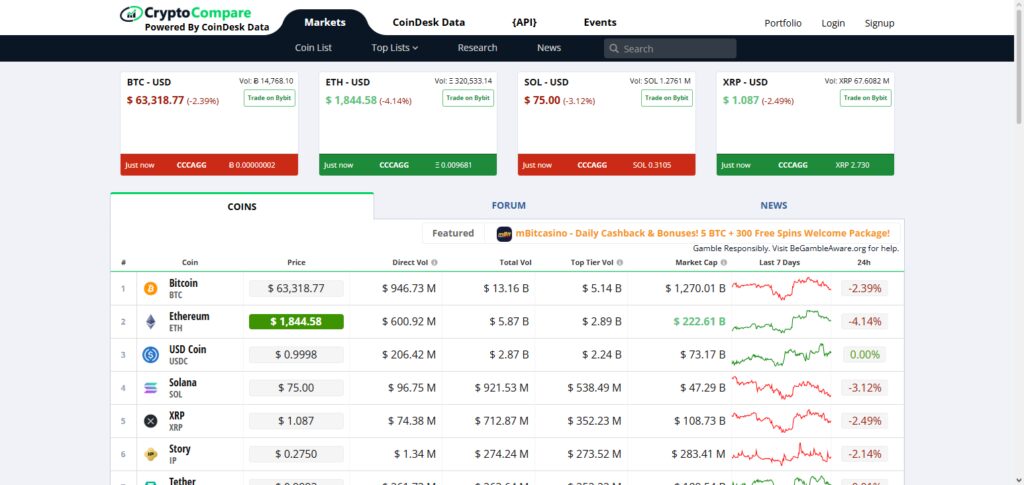Click Trade on Bybit in SOL card
1024x485 pixels.
click(666, 98)
